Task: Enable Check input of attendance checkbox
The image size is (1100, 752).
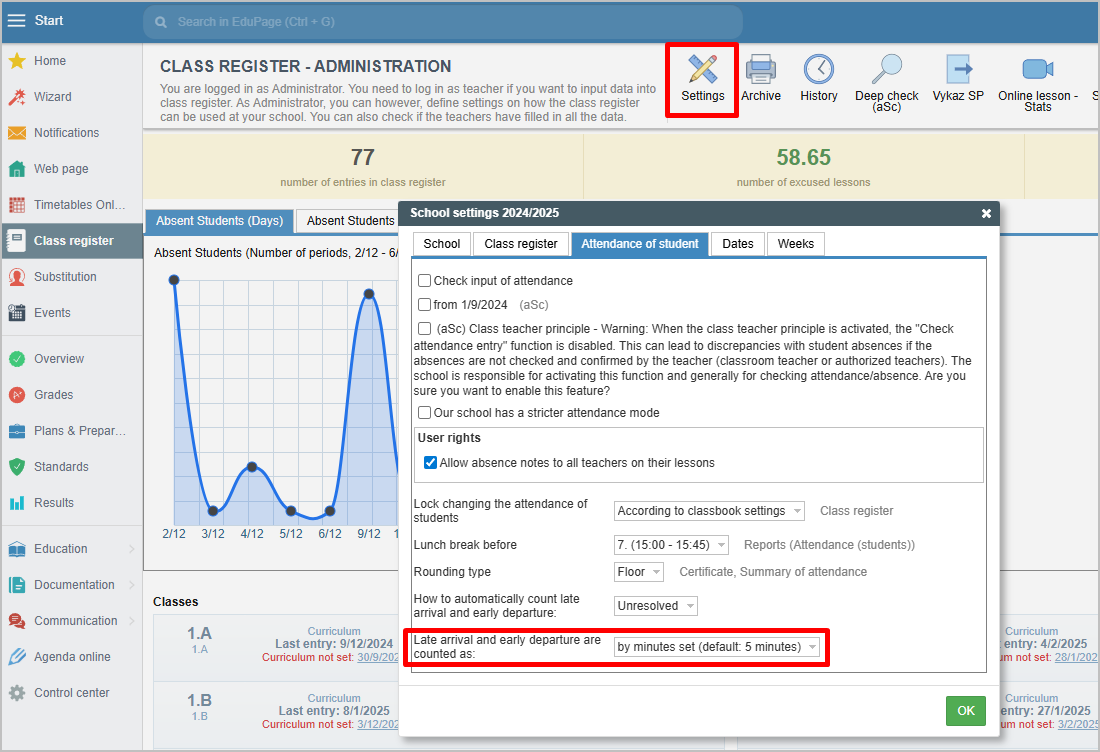Action: click(x=425, y=281)
